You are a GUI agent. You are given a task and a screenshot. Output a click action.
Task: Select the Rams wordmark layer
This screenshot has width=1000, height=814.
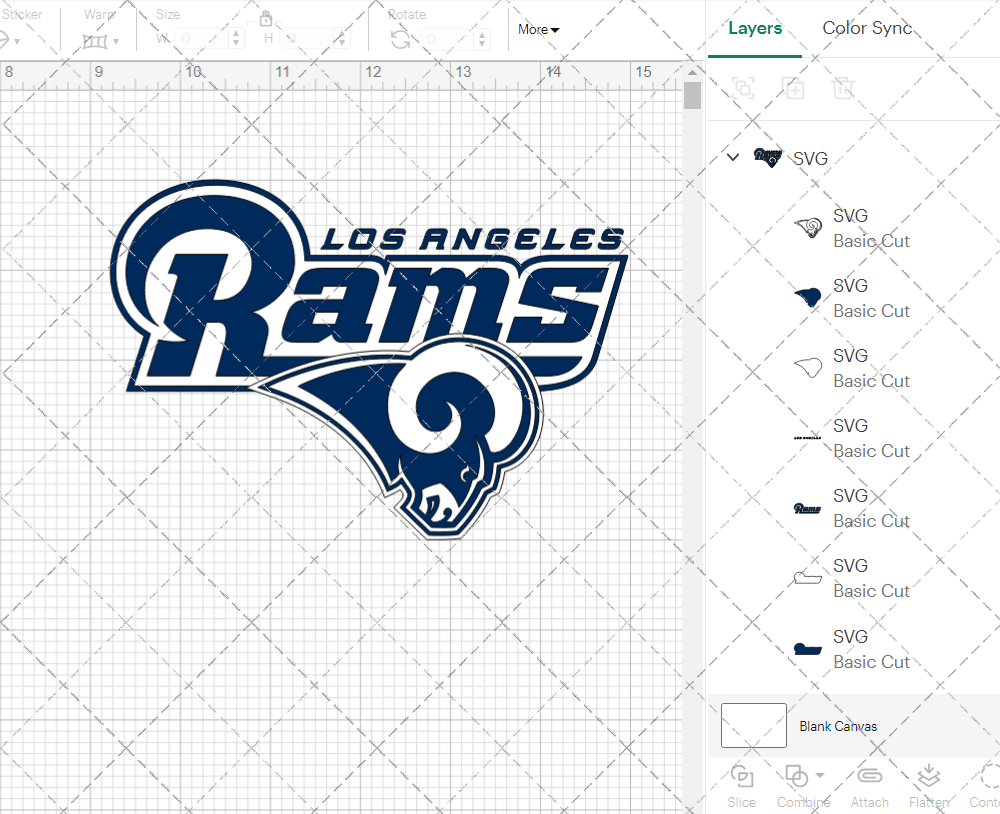[851, 508]
